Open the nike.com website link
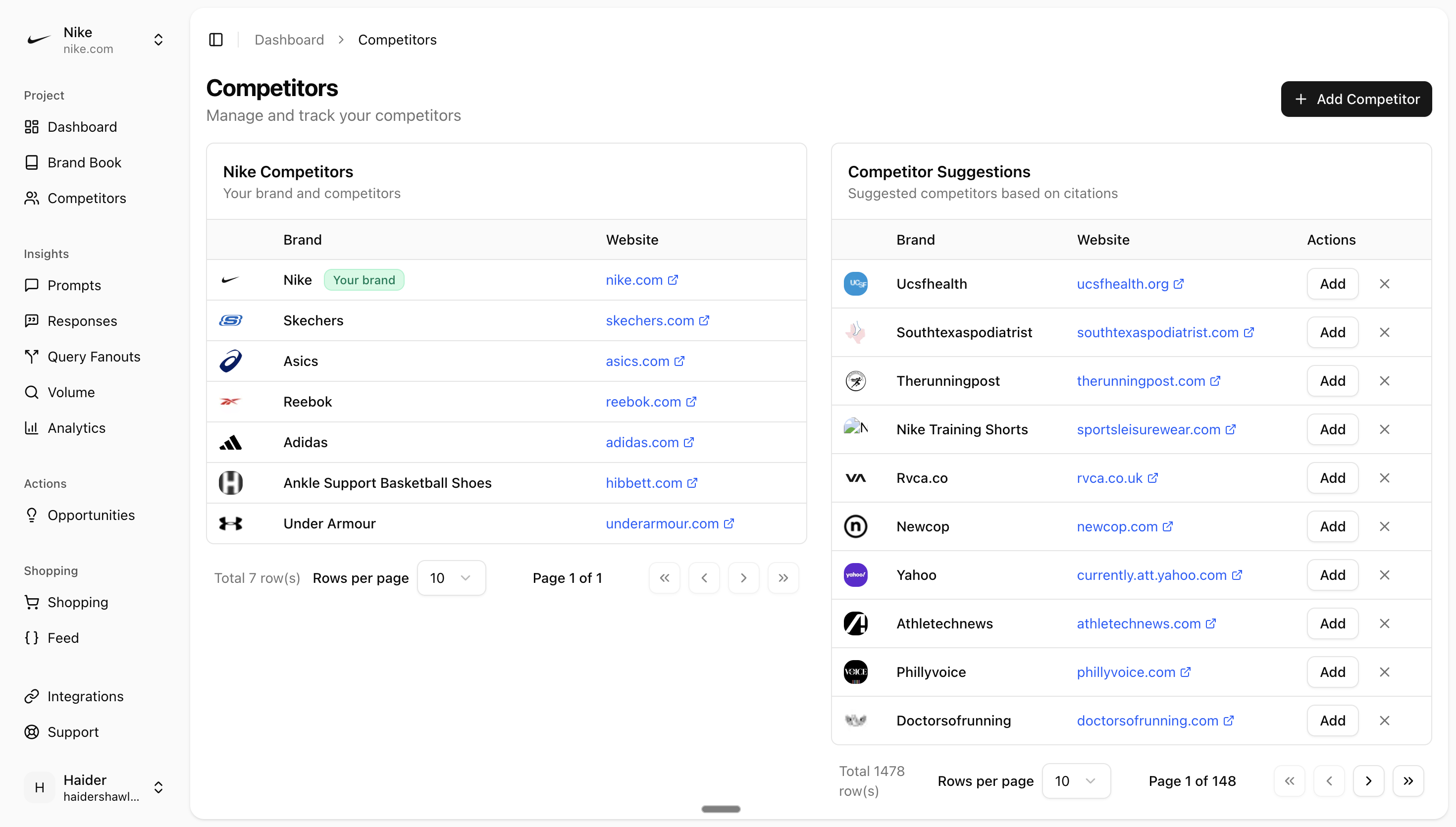This screenshot has height=827, width=1456. 634,279
